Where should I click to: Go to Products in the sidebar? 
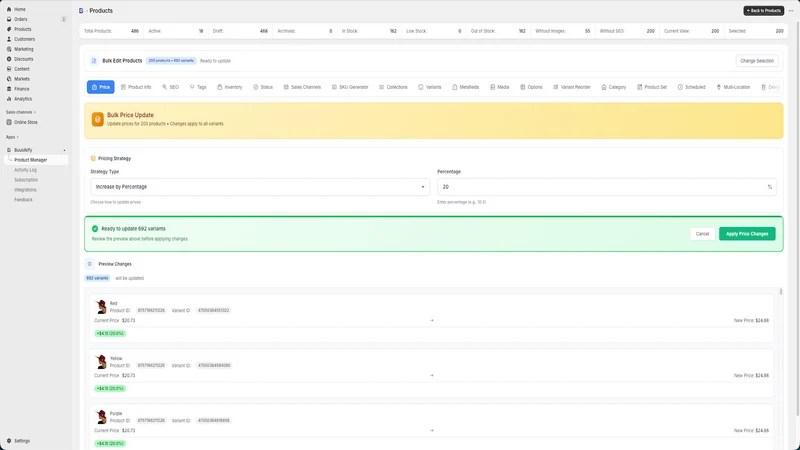(x=22, y=29)
